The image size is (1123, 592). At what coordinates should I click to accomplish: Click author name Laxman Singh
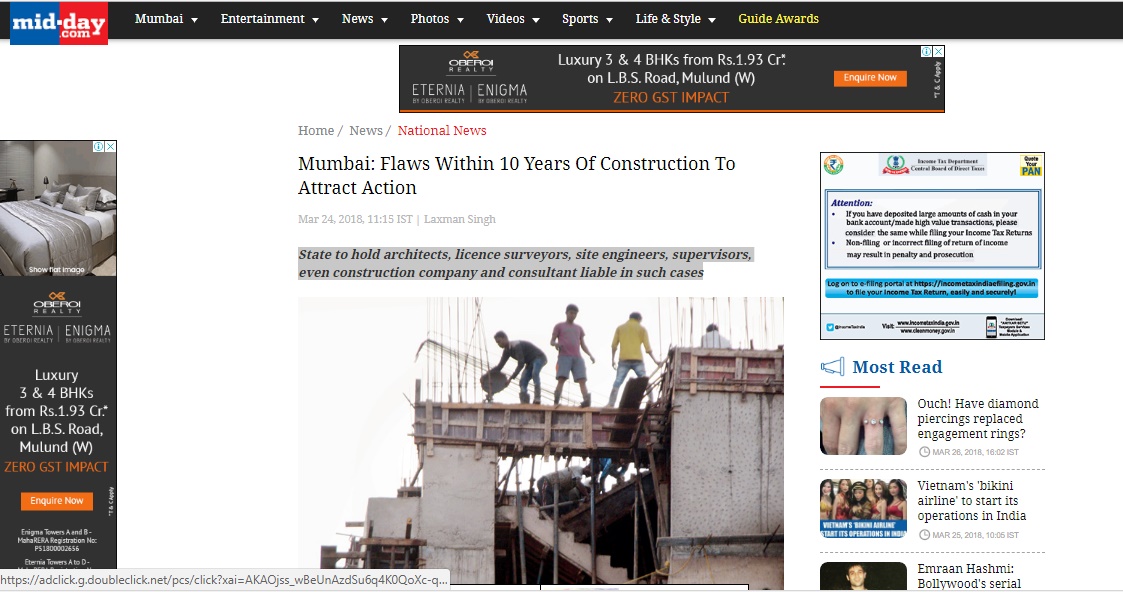[460, 219]
